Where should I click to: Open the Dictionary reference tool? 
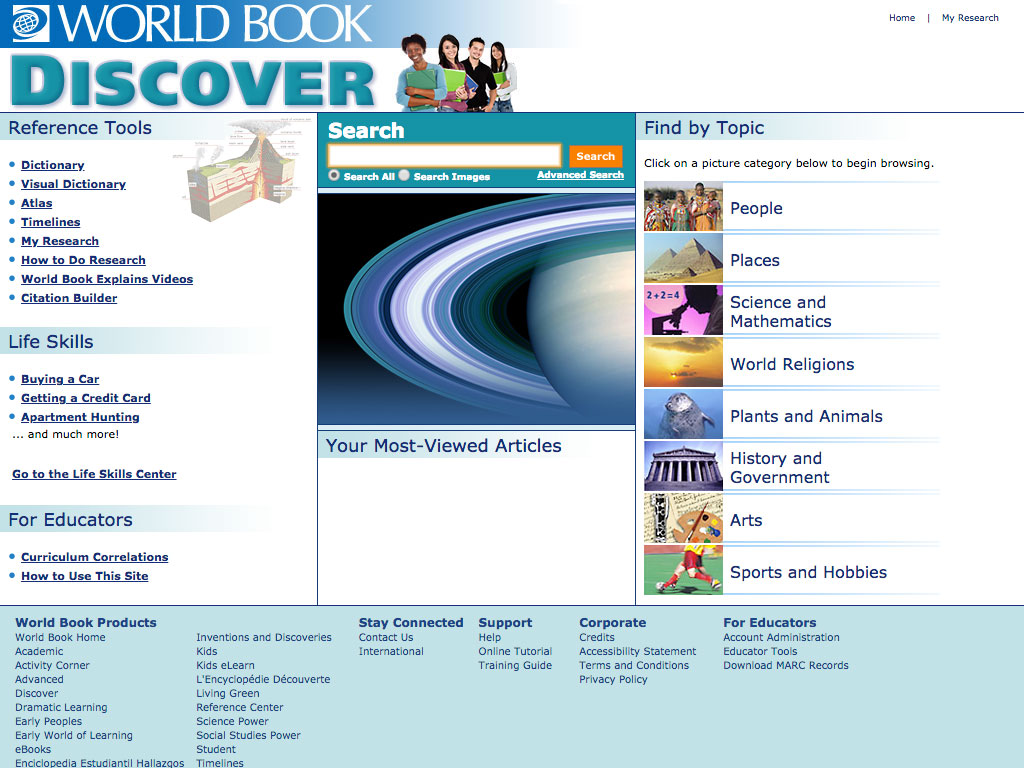pyautogui.click(x=52, y=165)
